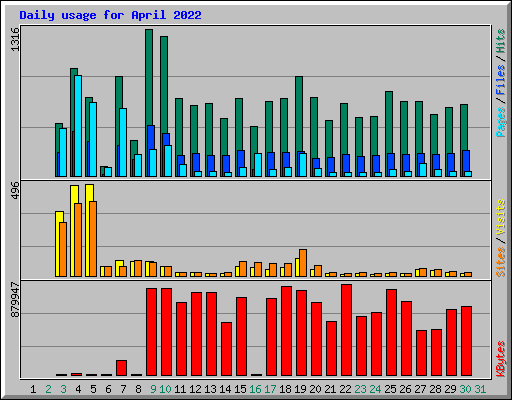Click the Hits legend label
Image resolution: width=512 pixels, height=400 pixels.
pyautogui.click(x=501, y=41)
